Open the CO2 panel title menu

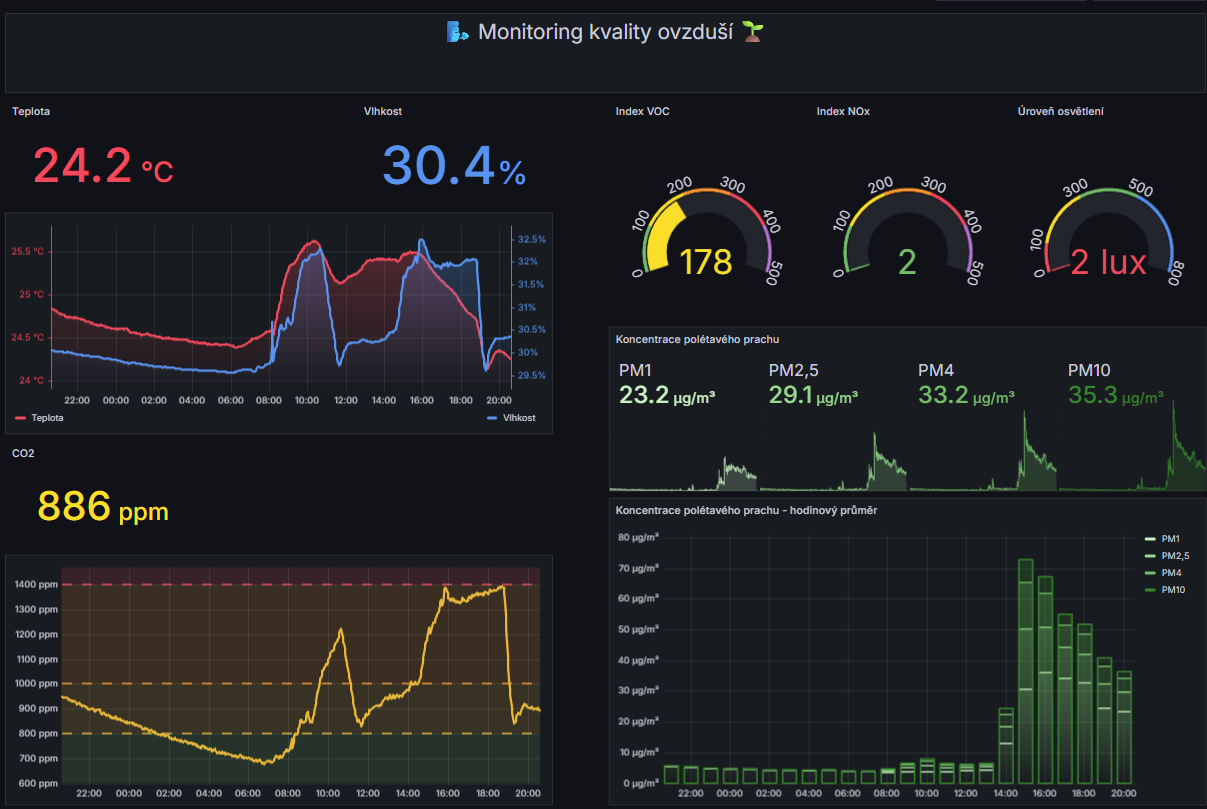[23, 453]
